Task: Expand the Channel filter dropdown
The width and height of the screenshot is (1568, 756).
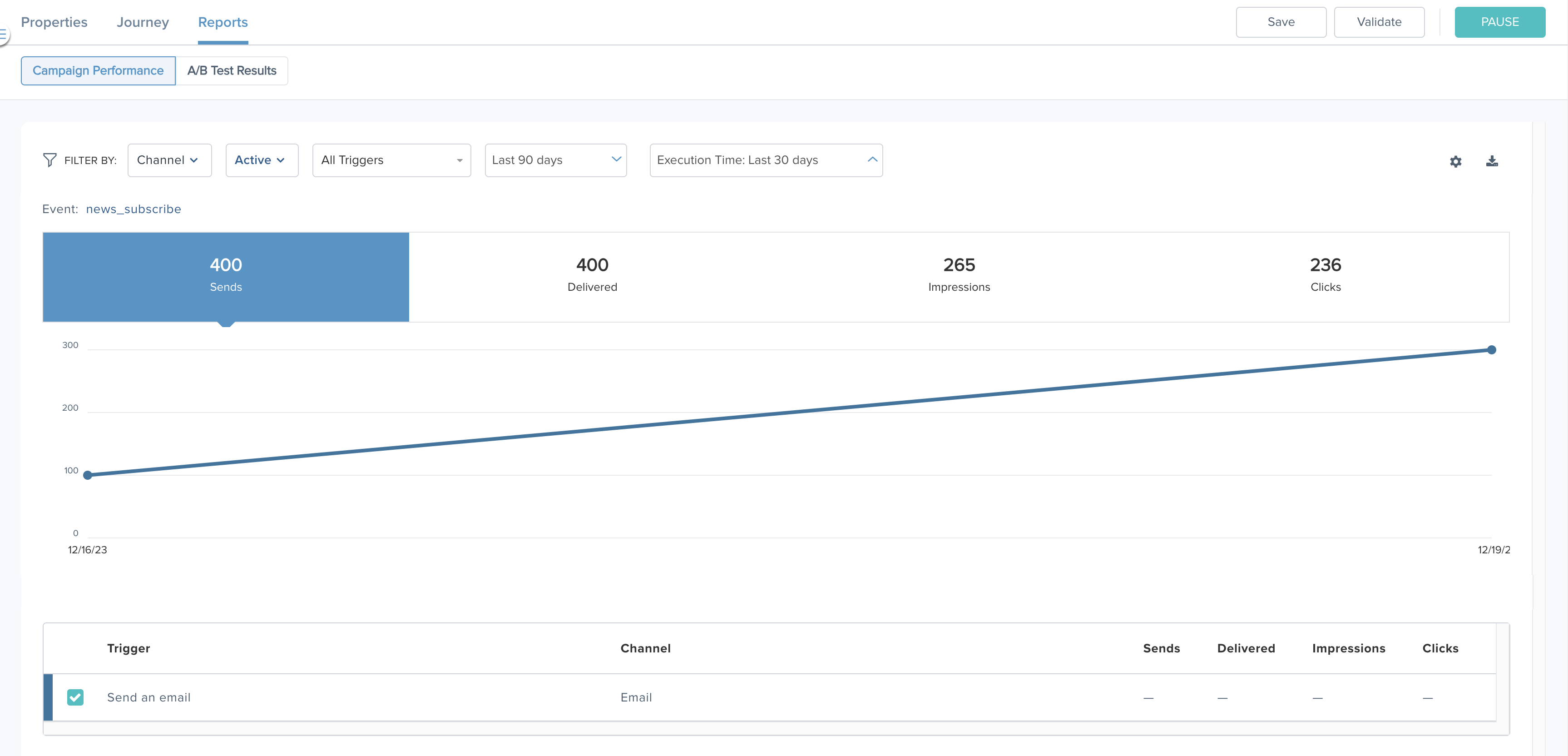Action: click(x=170, y=160)
